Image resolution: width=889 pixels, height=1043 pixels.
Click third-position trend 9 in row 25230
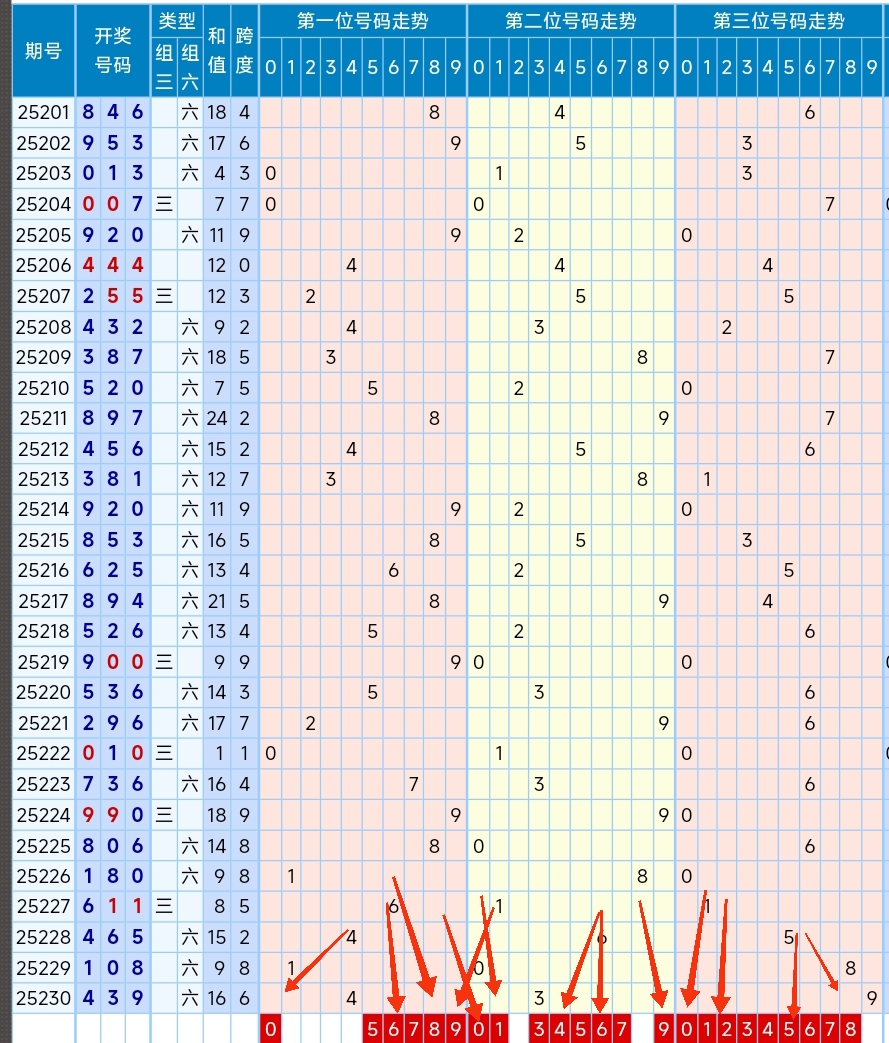872,998
